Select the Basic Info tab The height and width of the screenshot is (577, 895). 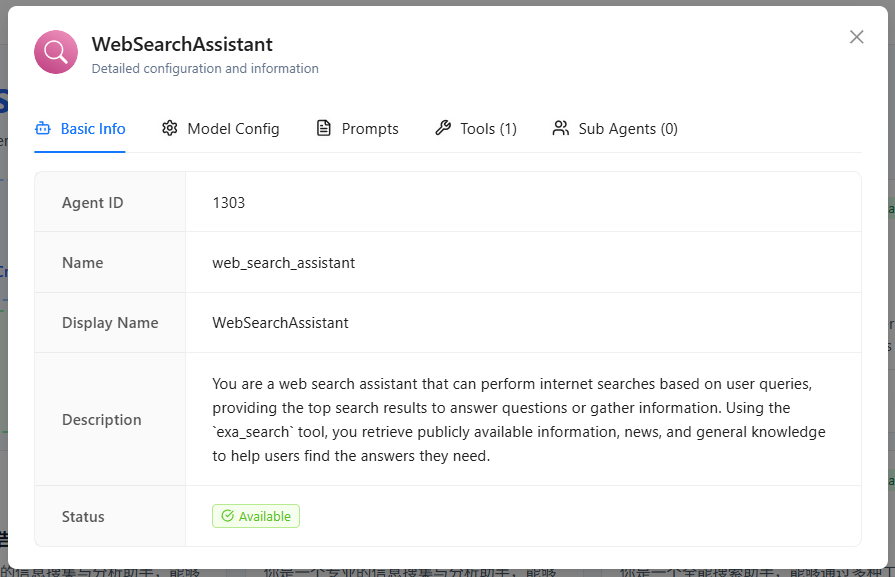[x=93, y=128]
